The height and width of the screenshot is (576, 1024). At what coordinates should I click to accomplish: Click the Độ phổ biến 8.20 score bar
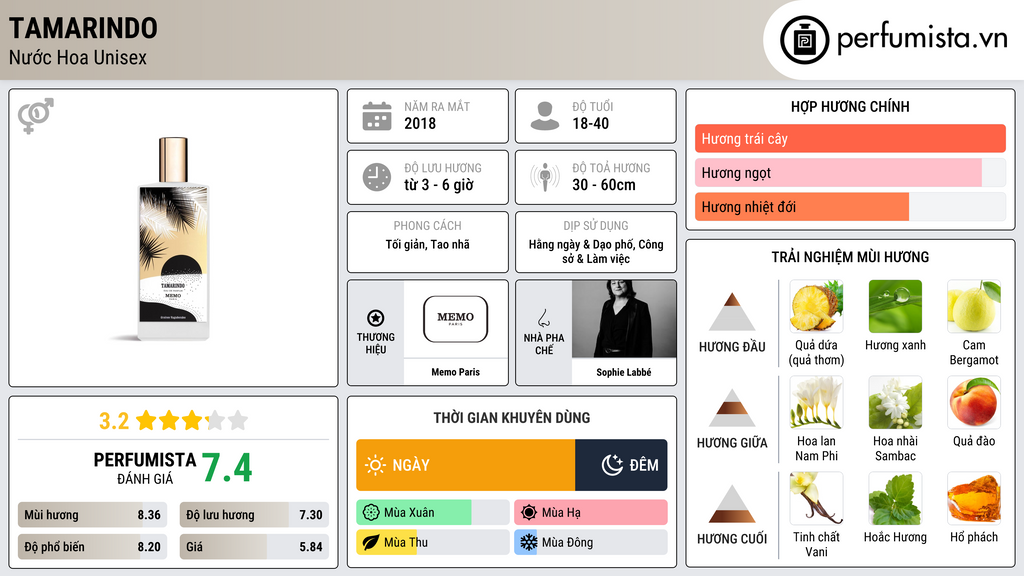pyautogui.click(x=93, y=547)
